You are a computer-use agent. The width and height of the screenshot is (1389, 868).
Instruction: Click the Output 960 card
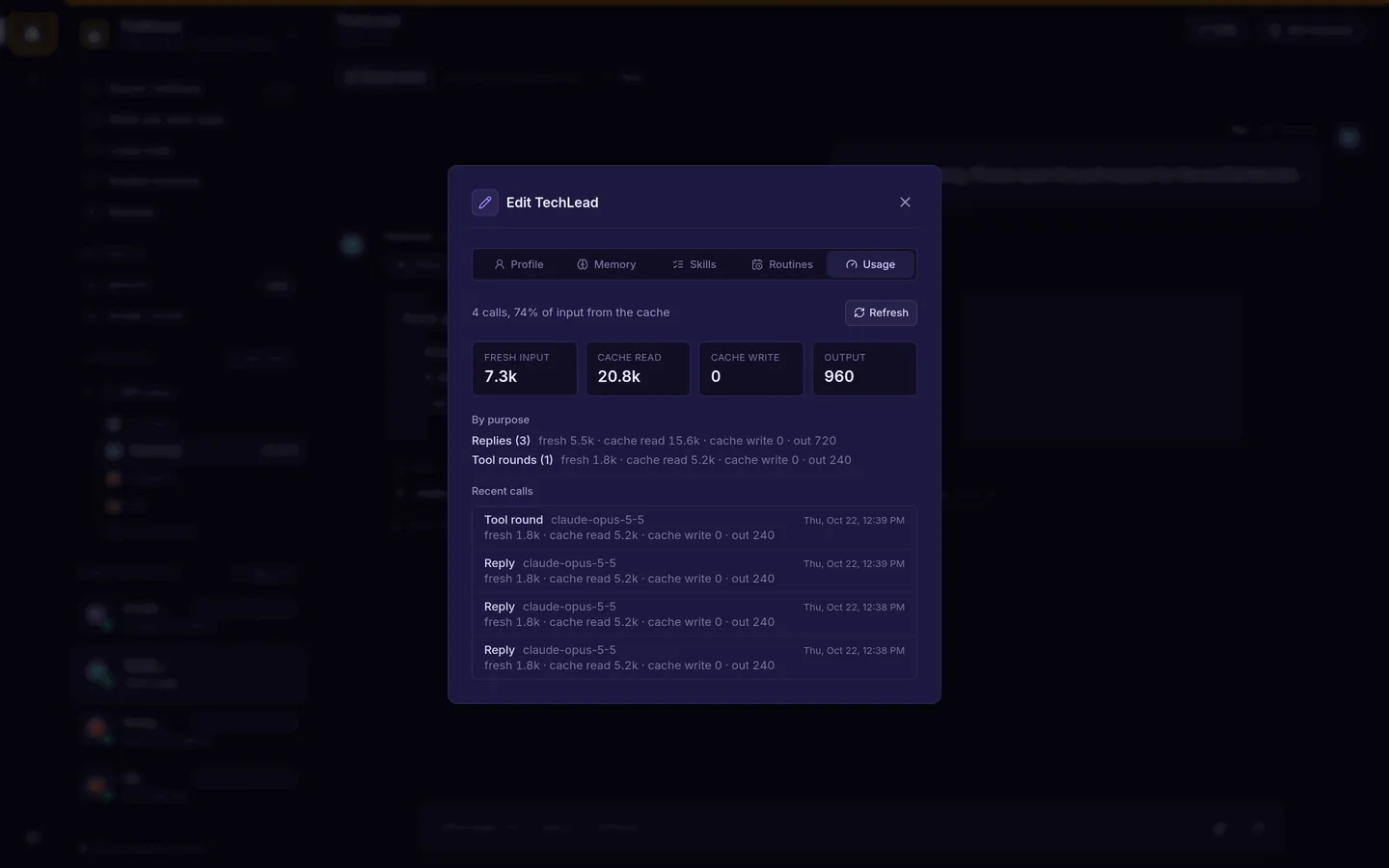864,368
